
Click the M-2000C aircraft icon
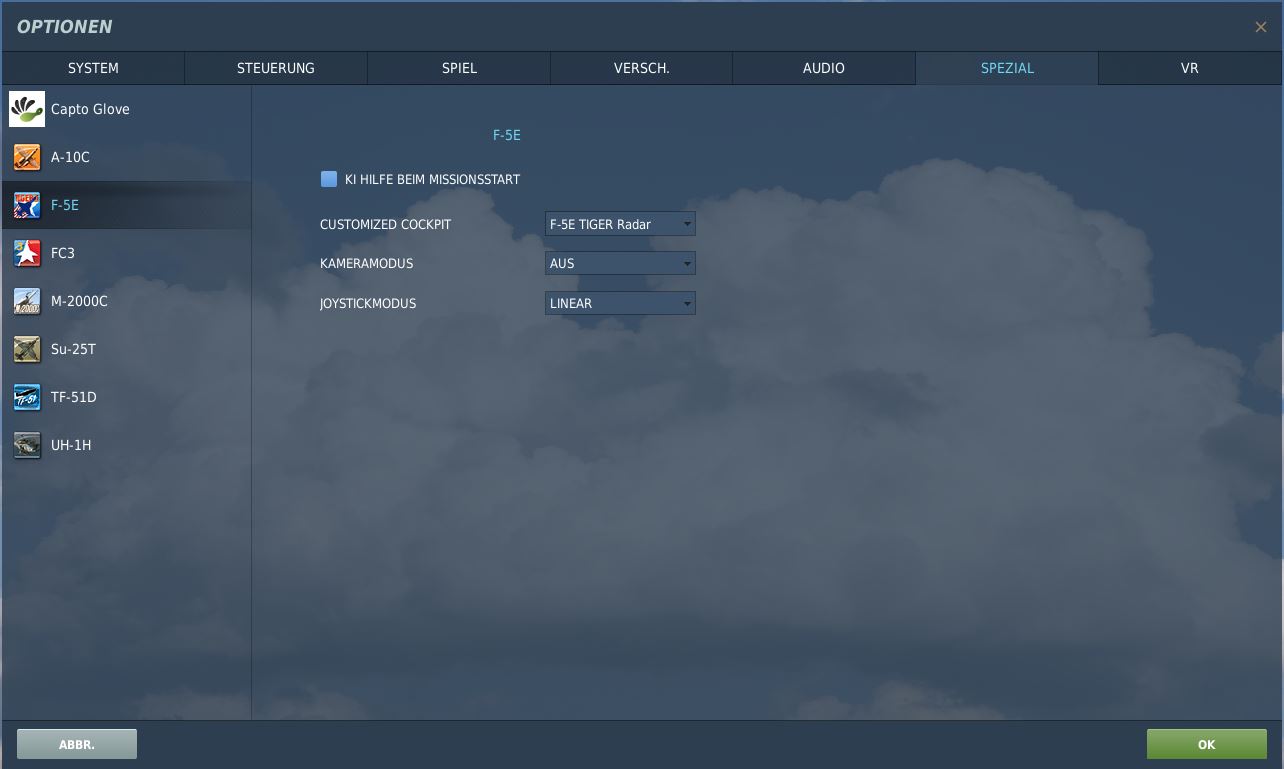tap(27, 301)
